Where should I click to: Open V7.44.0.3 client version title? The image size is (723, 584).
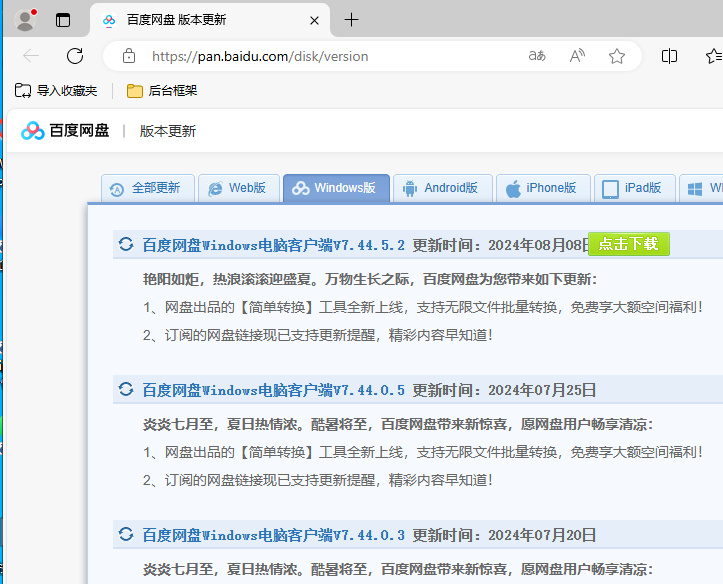coord(273,535)
